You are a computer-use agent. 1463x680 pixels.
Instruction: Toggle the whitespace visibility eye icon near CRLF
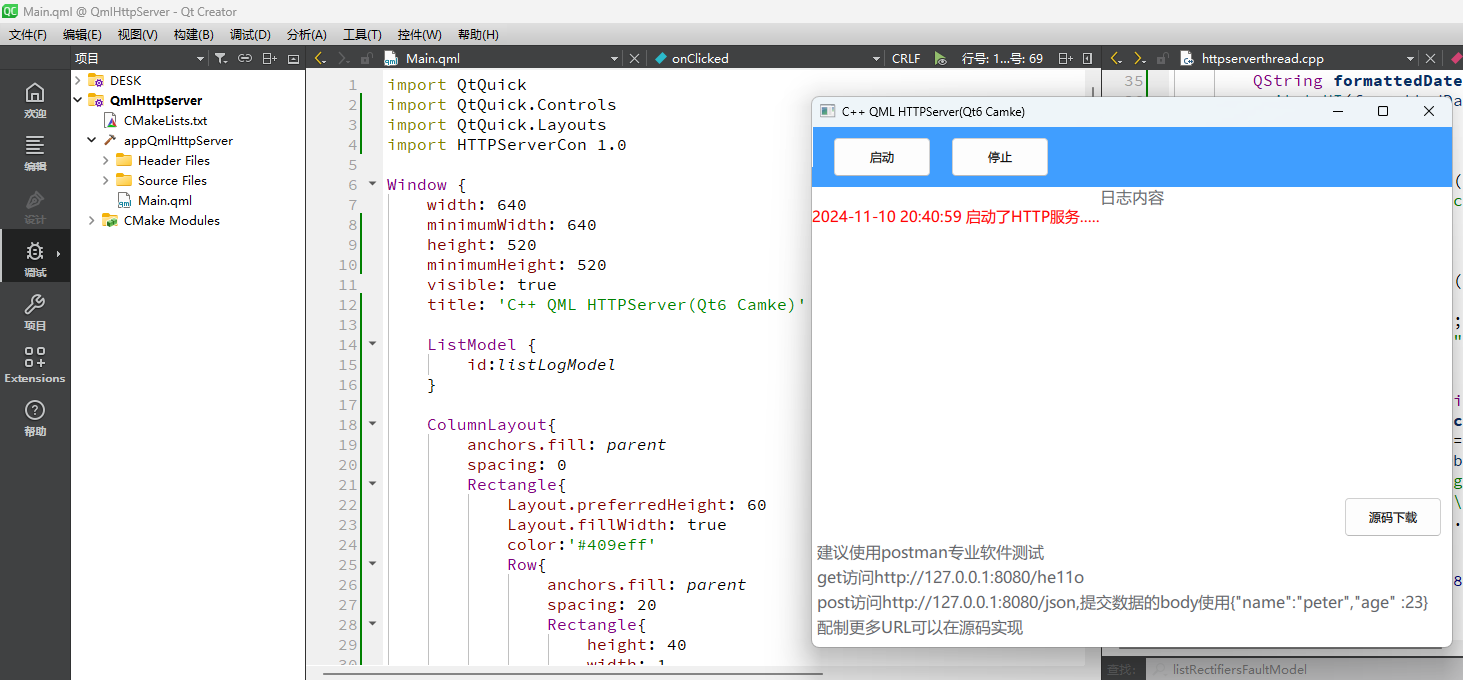940,58
